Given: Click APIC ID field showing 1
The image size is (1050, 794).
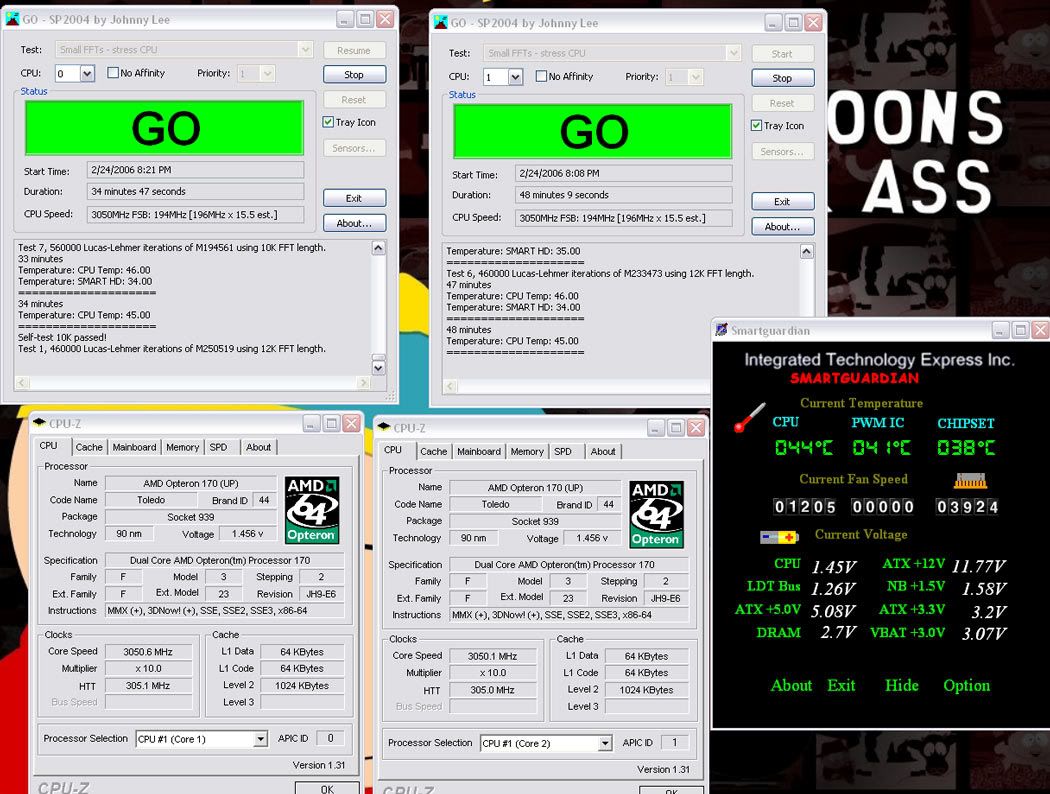Looking at the screenshot, I should (674, 742).
